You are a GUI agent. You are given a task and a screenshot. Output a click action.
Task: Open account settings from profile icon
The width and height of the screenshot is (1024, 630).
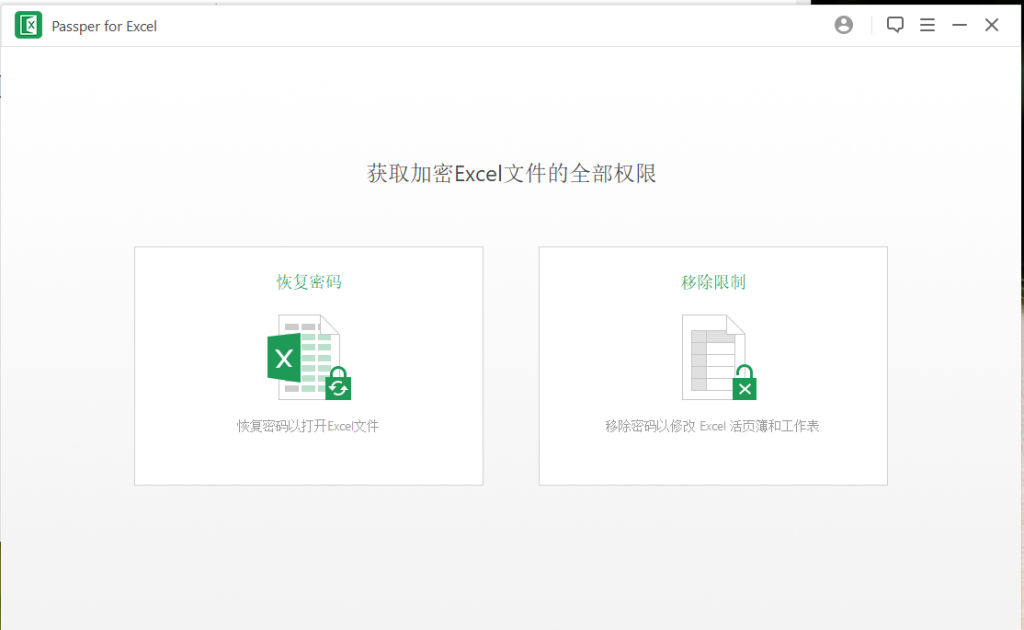843,24
